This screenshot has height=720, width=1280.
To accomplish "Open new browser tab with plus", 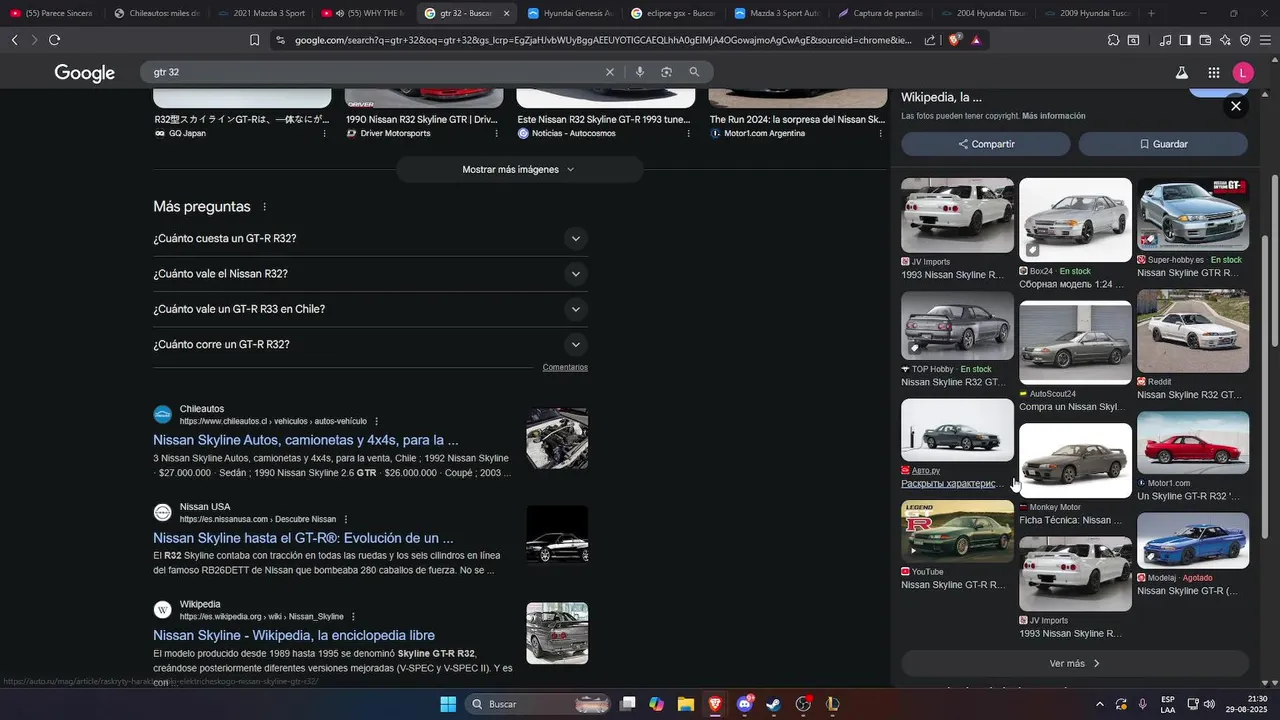I will (x=1151, y=13).
